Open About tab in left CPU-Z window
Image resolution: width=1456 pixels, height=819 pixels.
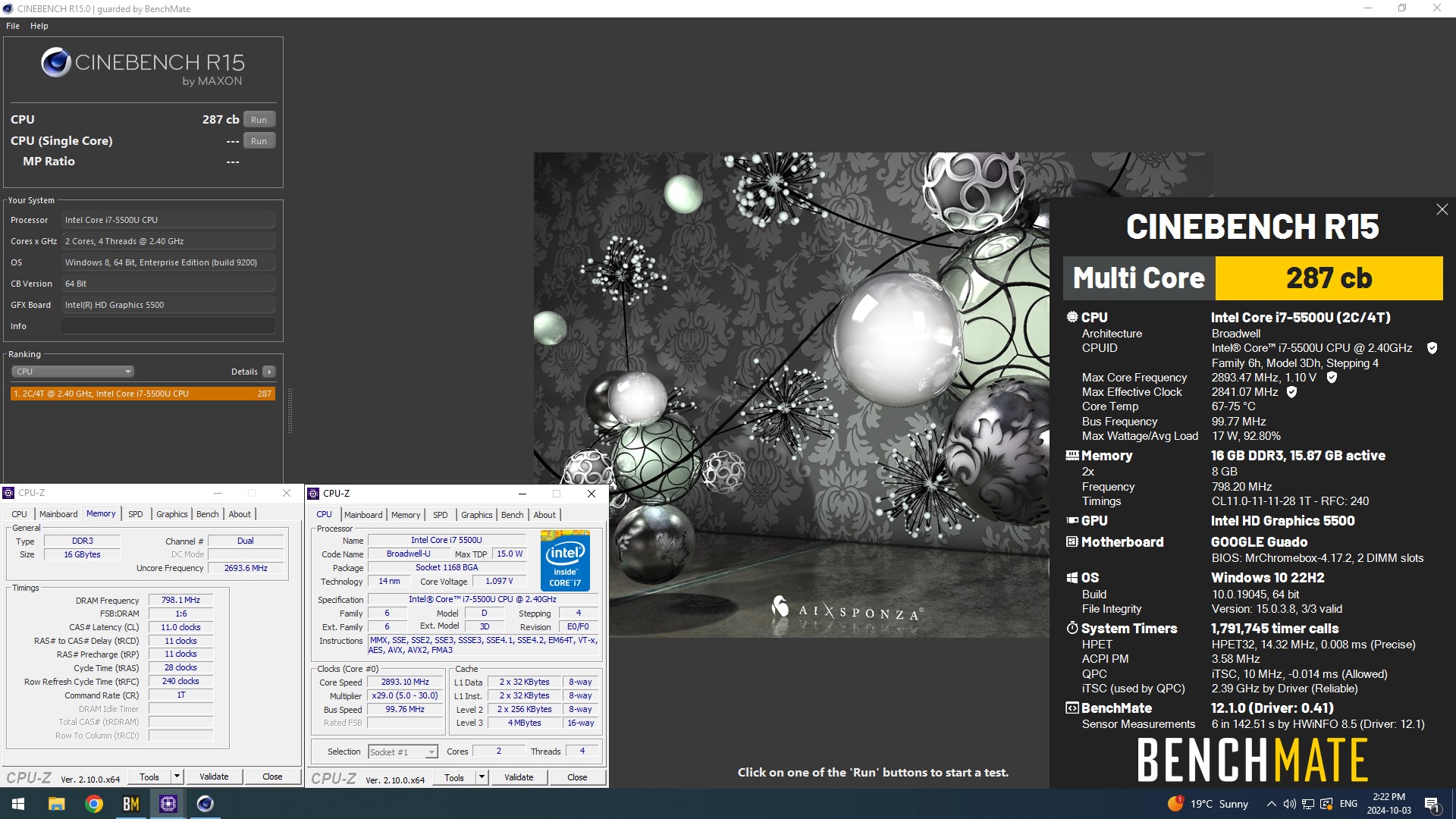[x=240, y=514]
